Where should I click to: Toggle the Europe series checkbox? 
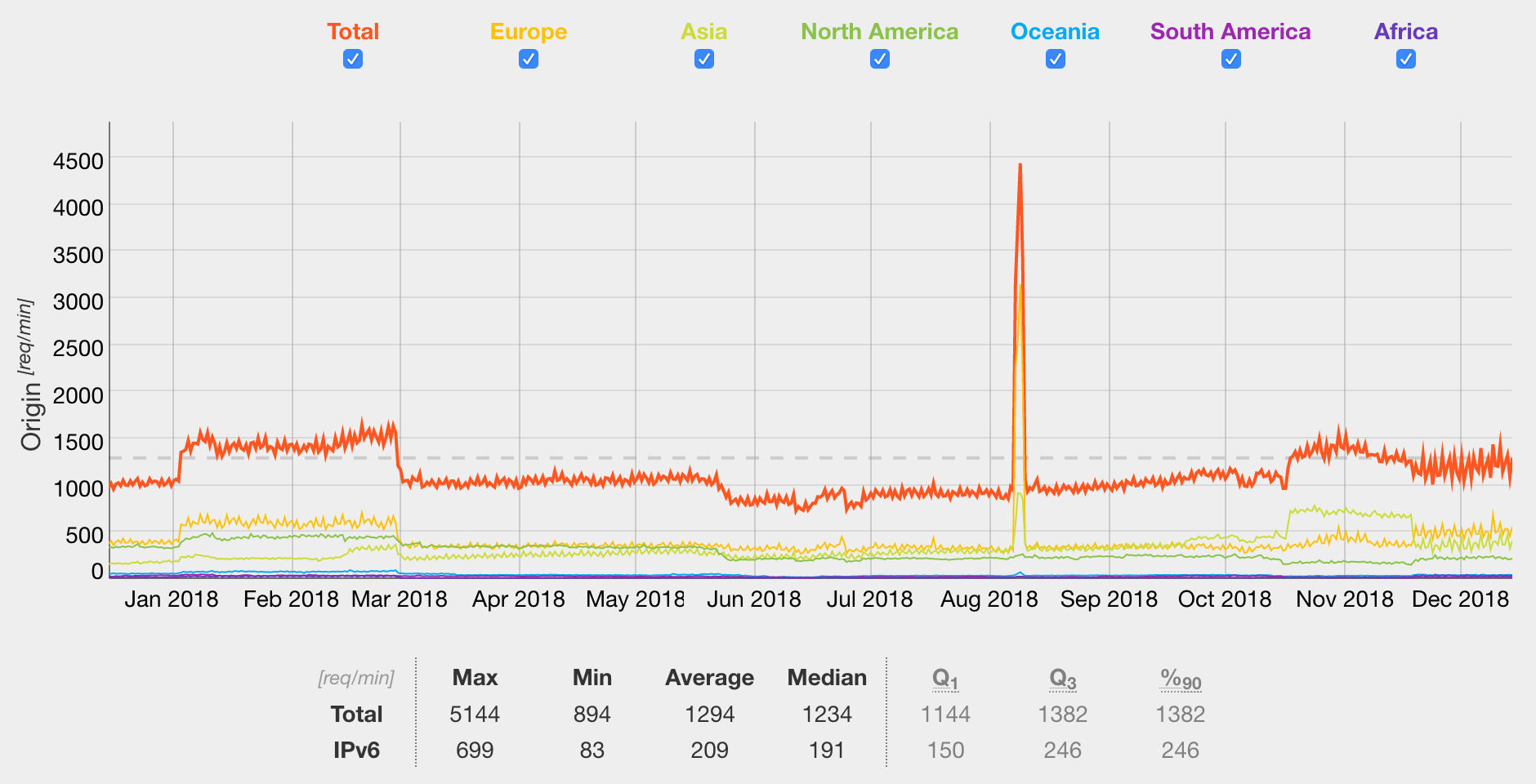(529, 59)
